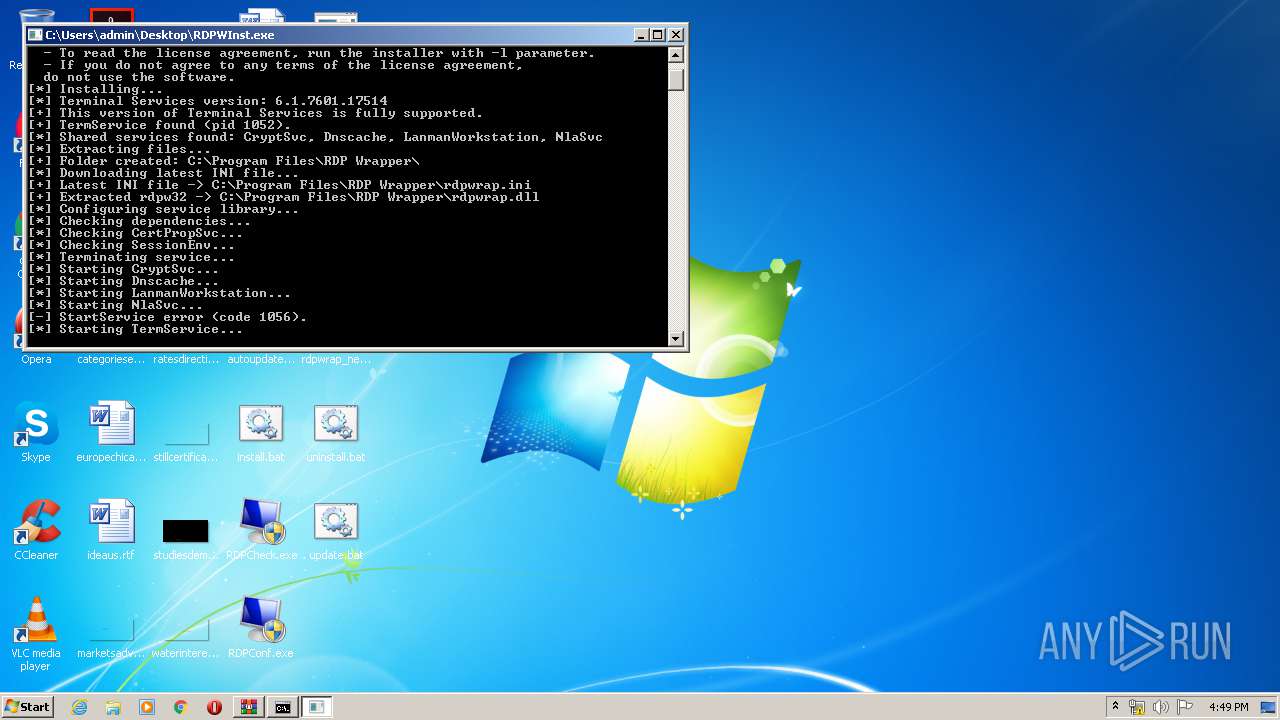1280x720 pixels.
Task: Click the ratesdirecti file label
Action: [186, 359]
